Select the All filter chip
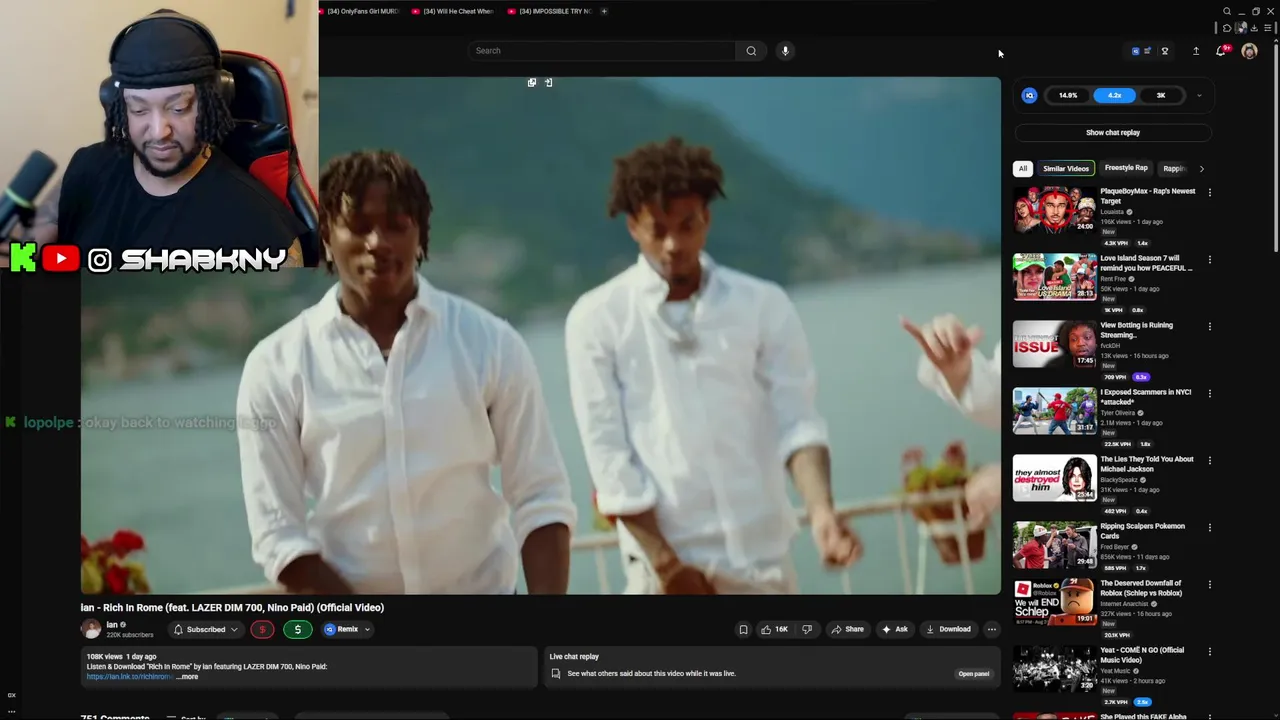The image size is (1280, 720). click(x=1022, y=169)
